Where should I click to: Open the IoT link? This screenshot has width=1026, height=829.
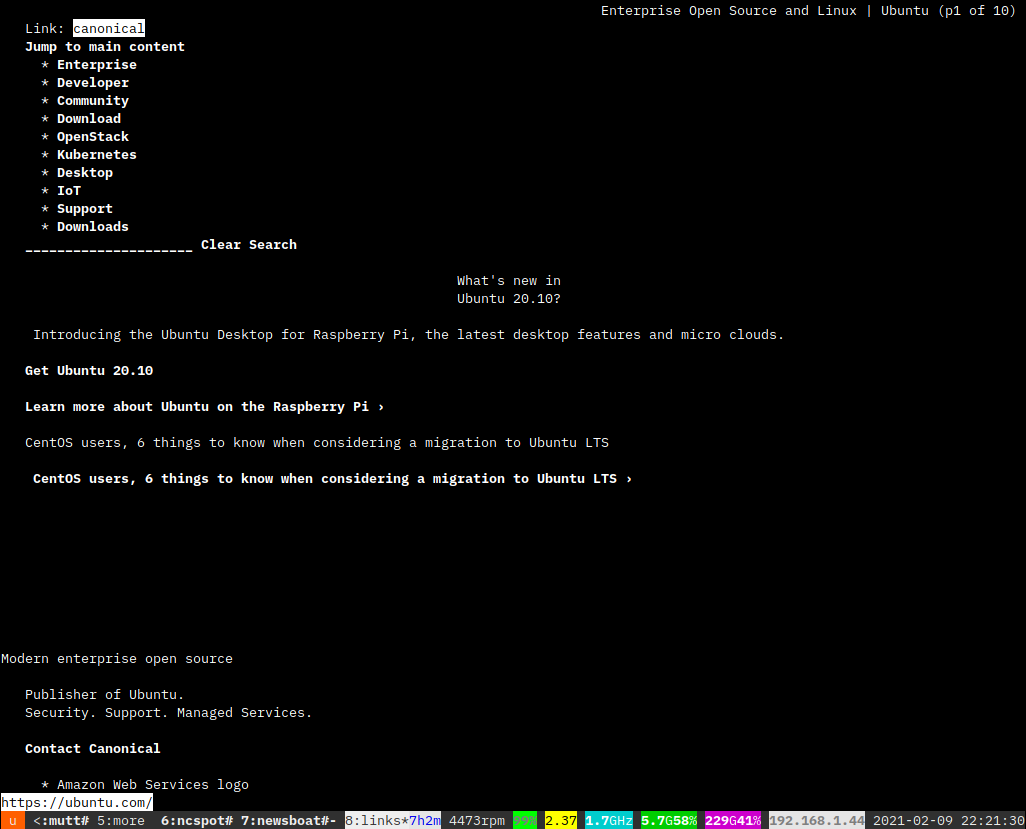pos(69,190)
